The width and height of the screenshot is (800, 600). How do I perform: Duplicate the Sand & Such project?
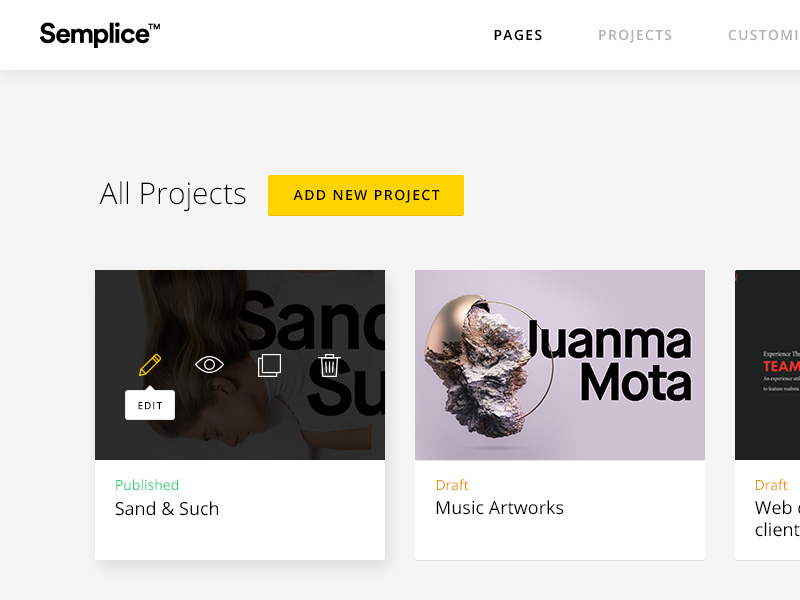pyautogui.click(x=269, y=365)
